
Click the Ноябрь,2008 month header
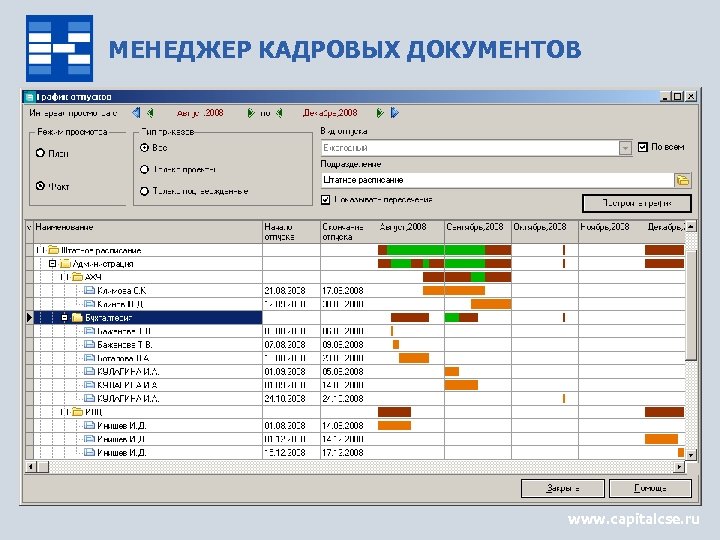click(612, 232)
